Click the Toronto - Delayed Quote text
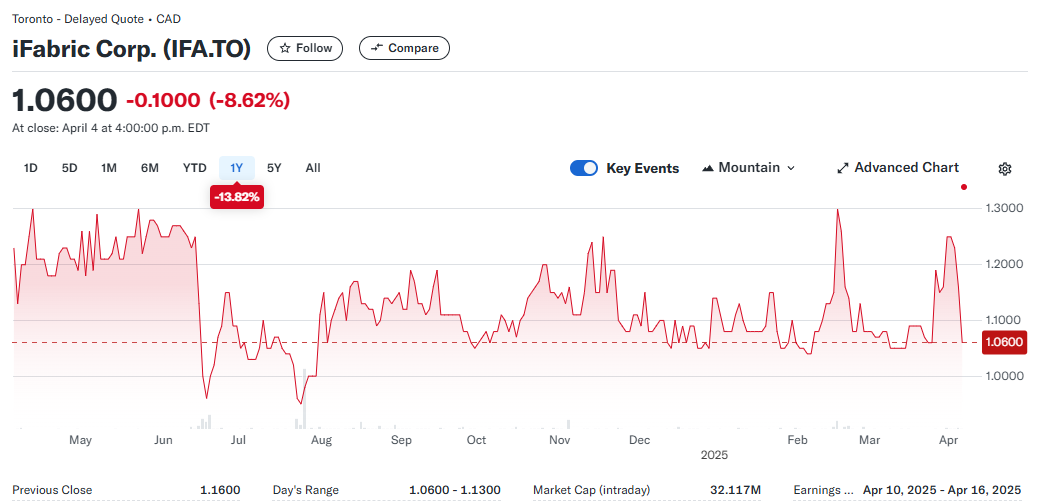This screenshot has width=1038, height=501. click(x=77, y=19)
